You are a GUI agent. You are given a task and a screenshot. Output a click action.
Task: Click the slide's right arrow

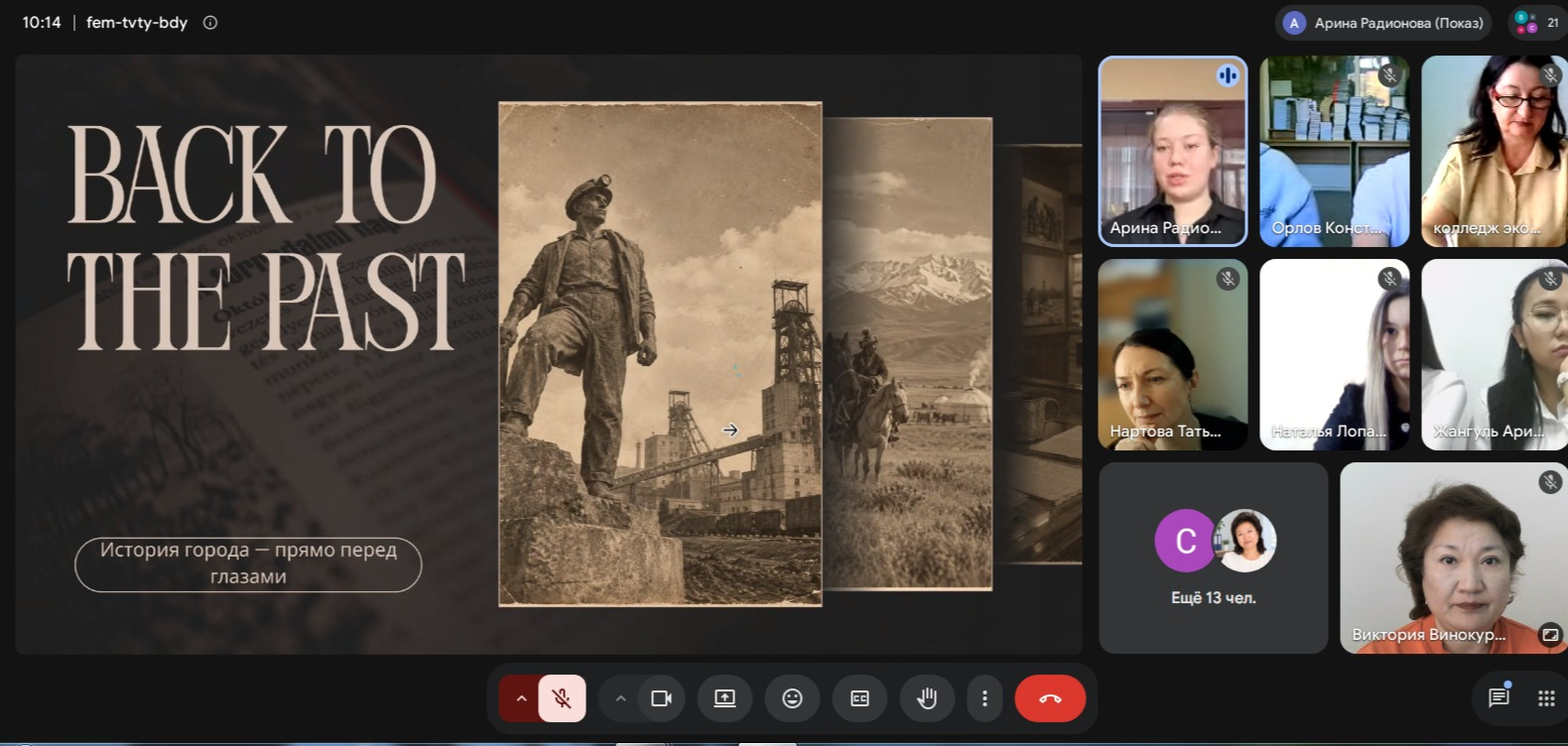730,430
